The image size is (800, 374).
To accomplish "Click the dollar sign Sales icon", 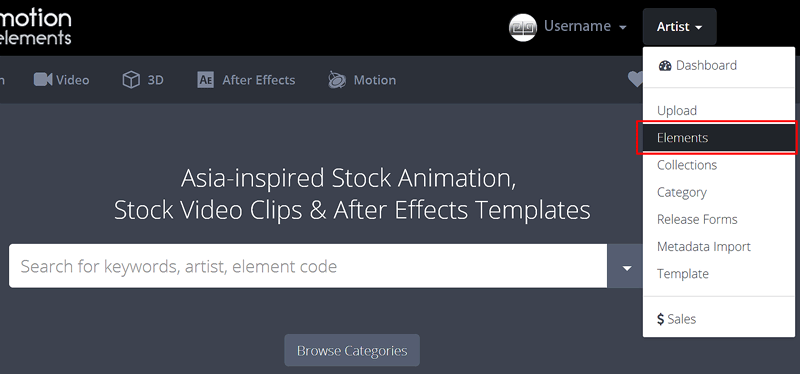I will tap(661, 319).
